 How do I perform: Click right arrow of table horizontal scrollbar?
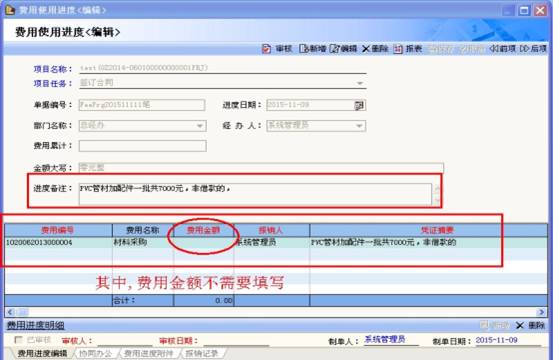point(541,312)
